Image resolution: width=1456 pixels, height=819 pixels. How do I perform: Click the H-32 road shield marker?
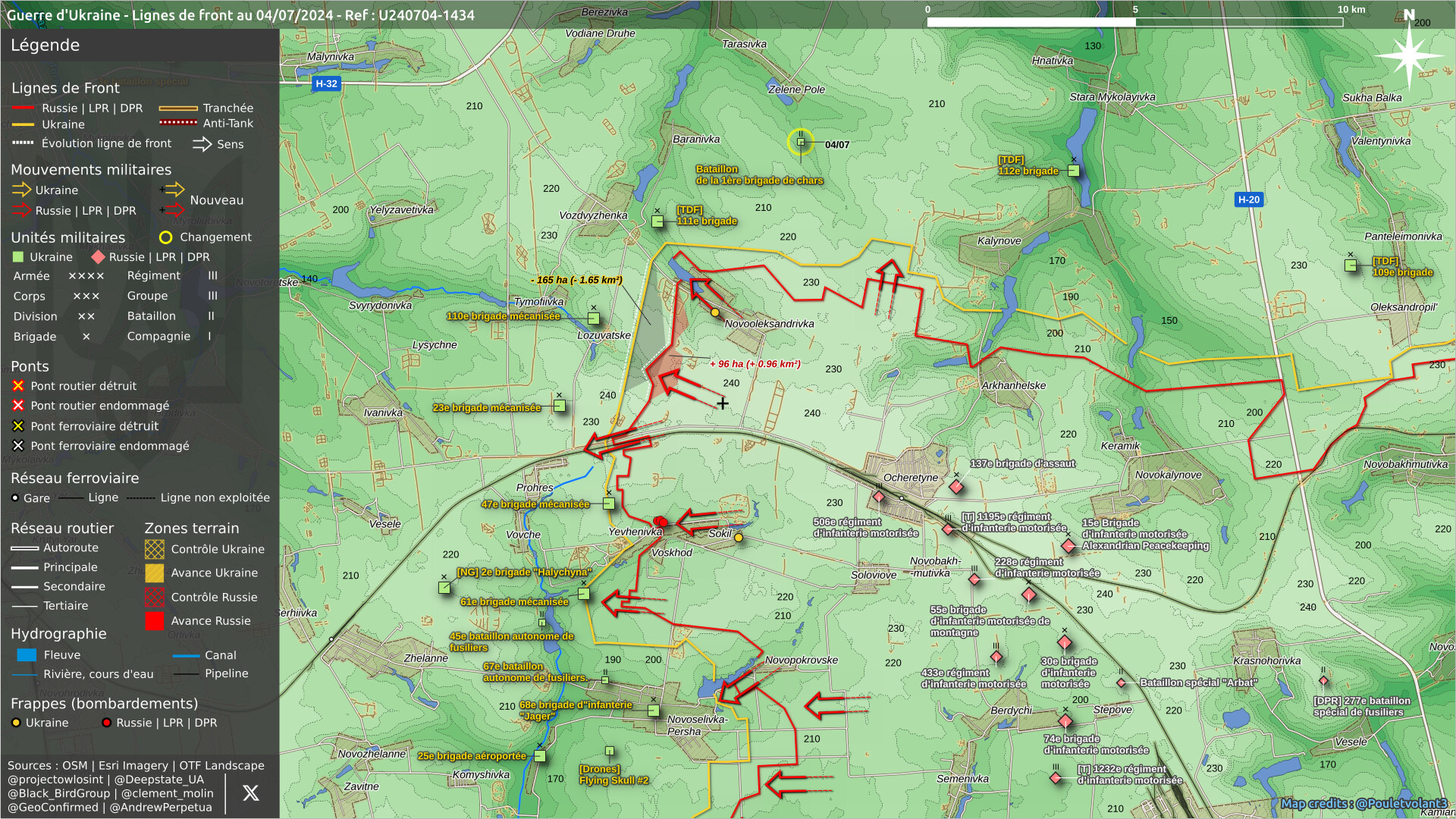[x=326, y=84]
